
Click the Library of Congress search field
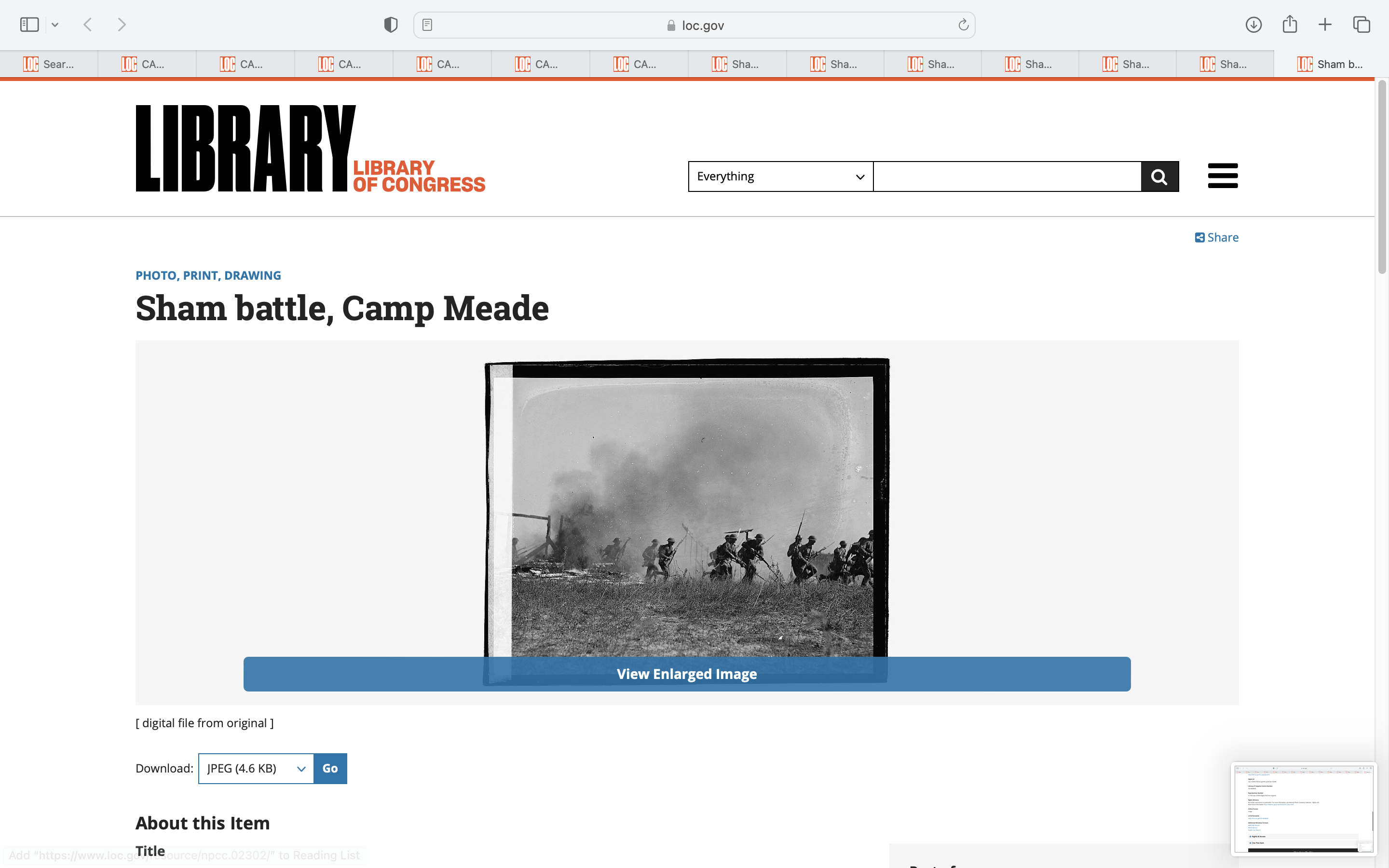[x=1007, y=176]
